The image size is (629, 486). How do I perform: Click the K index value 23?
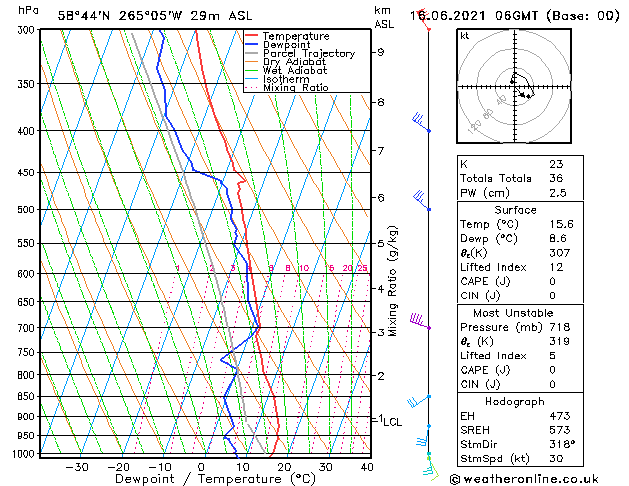point(556,164)
